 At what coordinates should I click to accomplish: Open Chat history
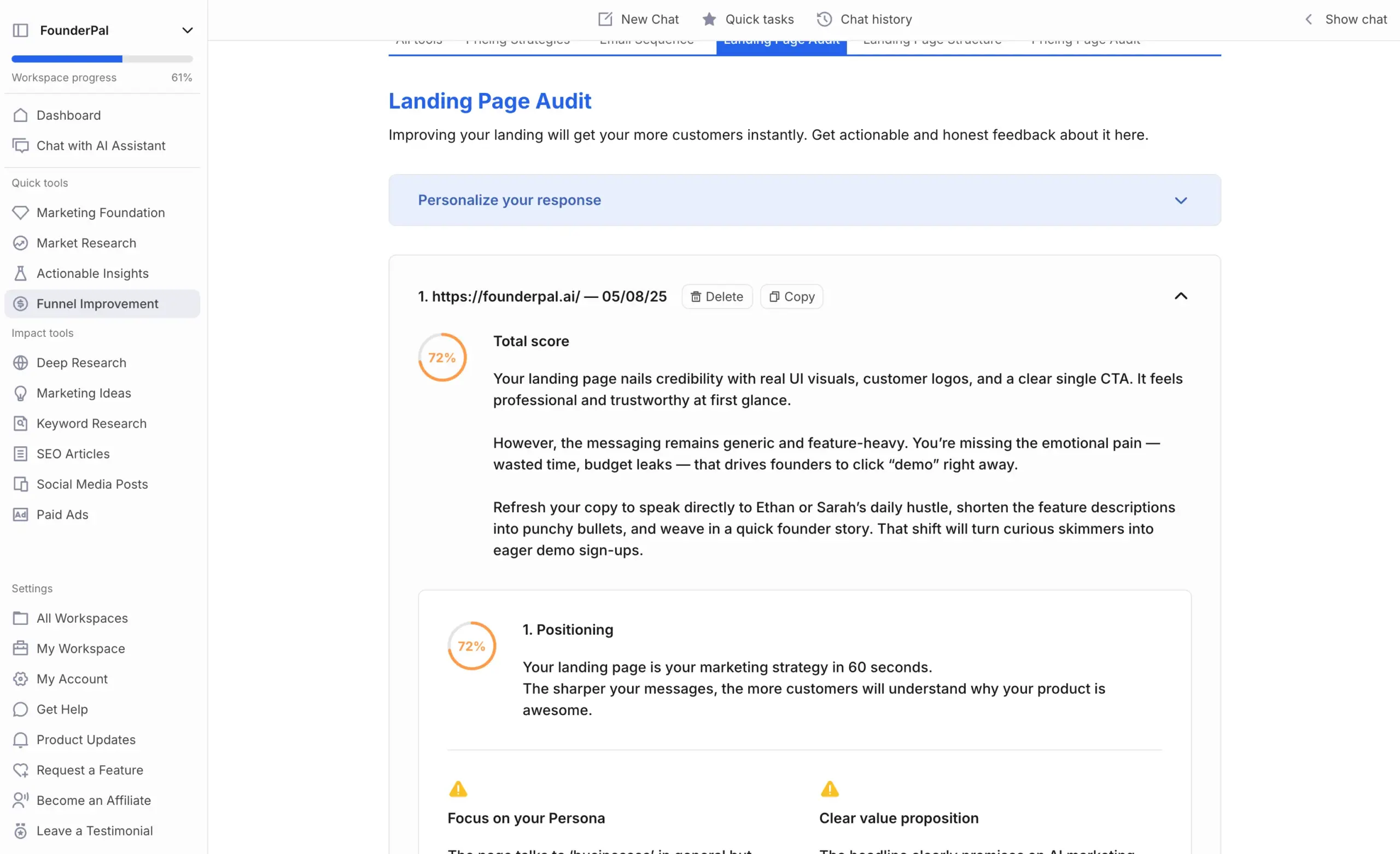coord(863,19)
